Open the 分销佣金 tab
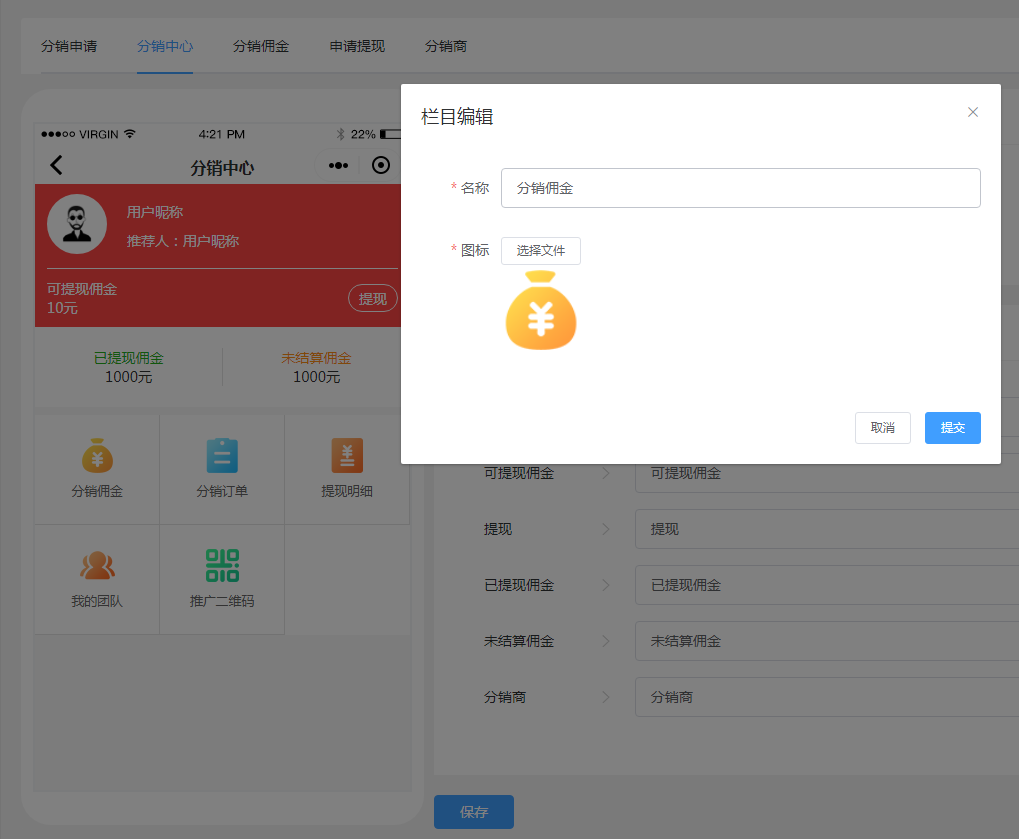Image resolution: width=1019 pixels, height=839 pixels. coord(261,46)
